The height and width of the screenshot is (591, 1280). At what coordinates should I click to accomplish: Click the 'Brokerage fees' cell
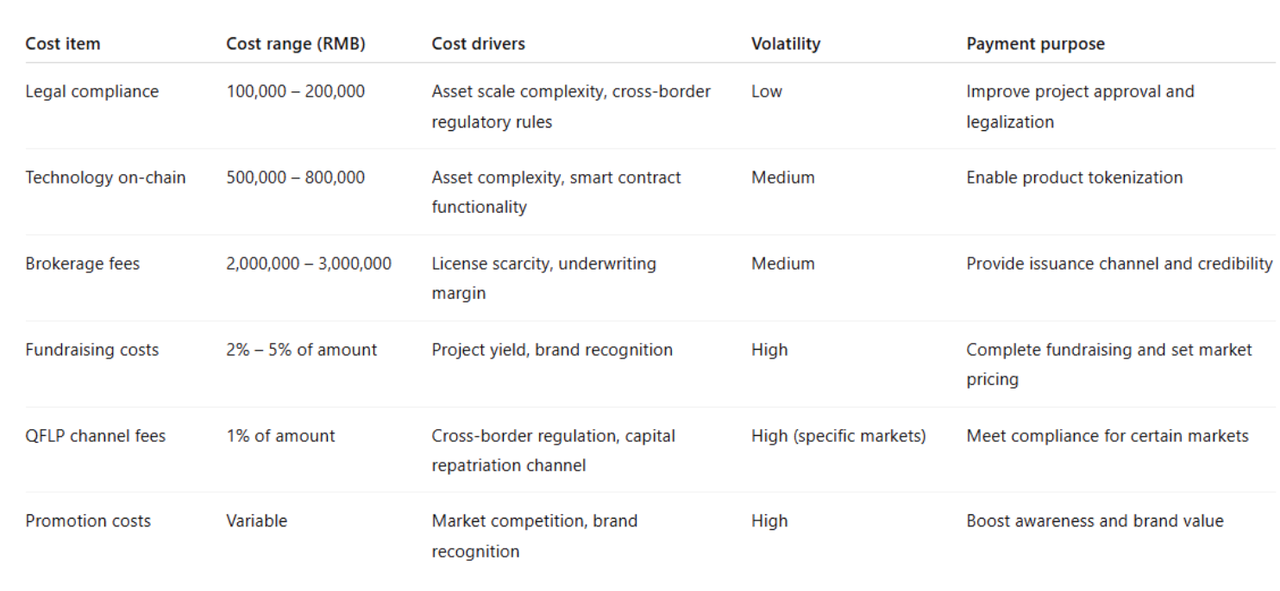83,264
